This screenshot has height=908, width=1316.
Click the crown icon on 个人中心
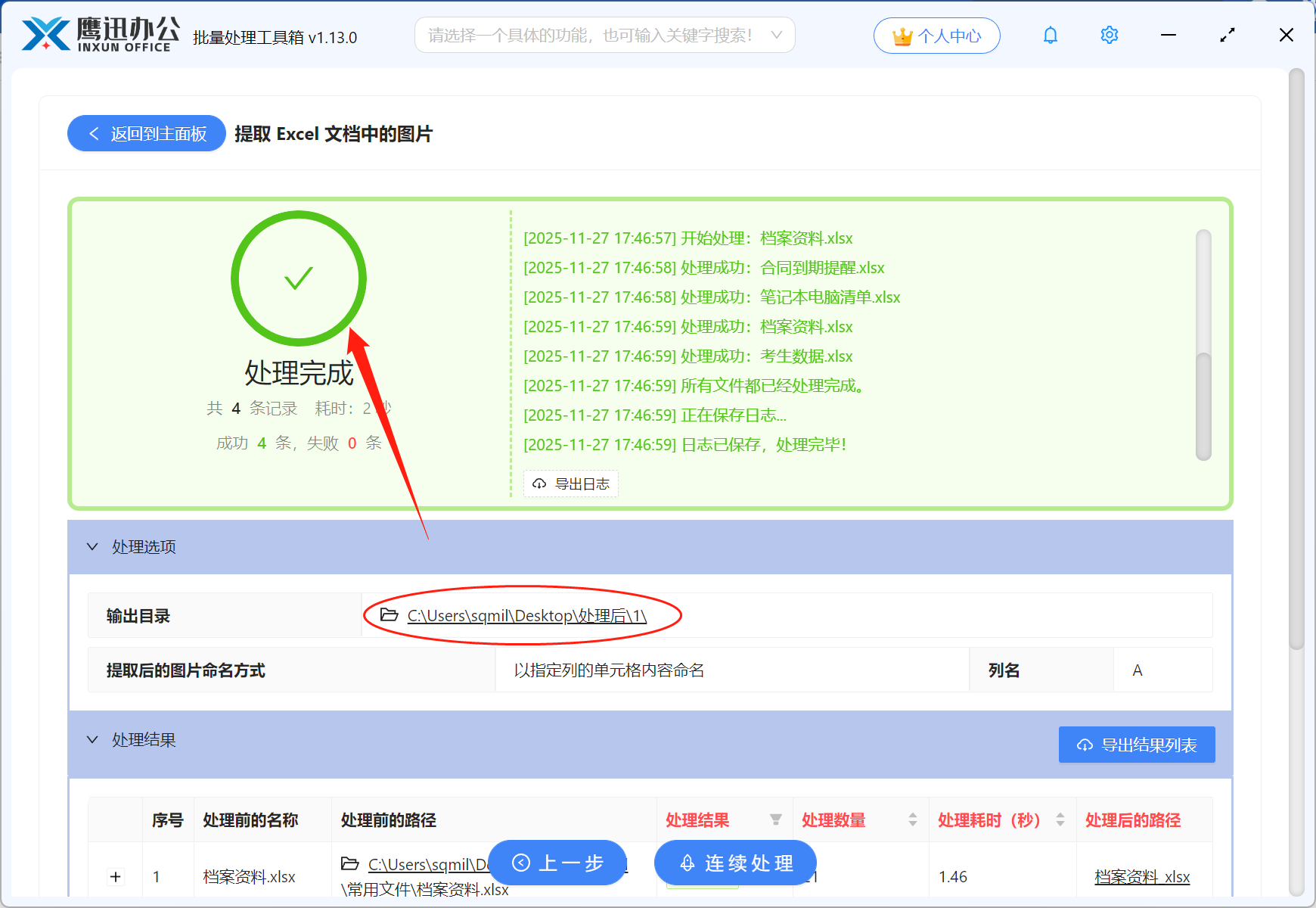tap(902, 34)
